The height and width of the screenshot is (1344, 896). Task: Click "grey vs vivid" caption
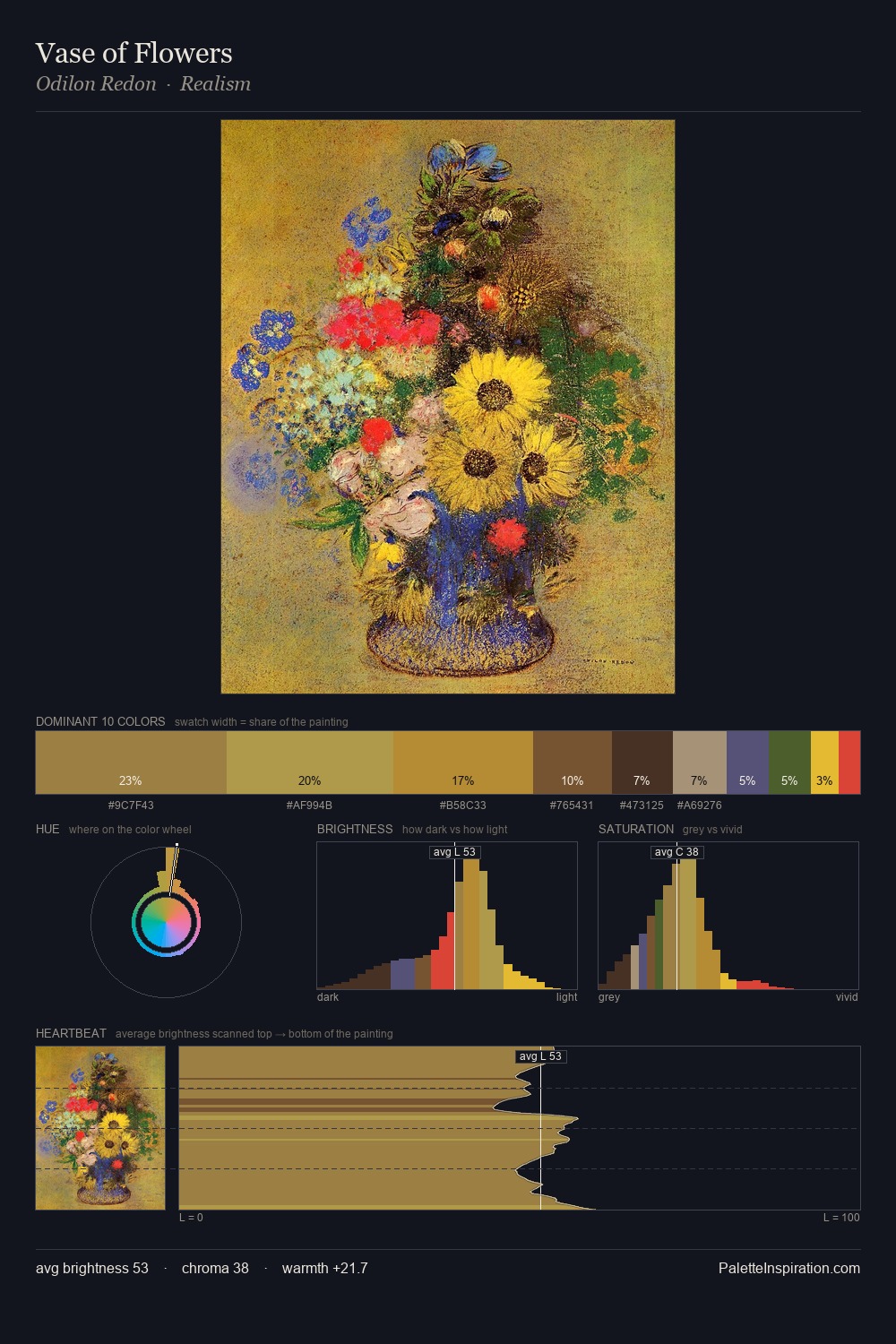click(x=712, y=830)
